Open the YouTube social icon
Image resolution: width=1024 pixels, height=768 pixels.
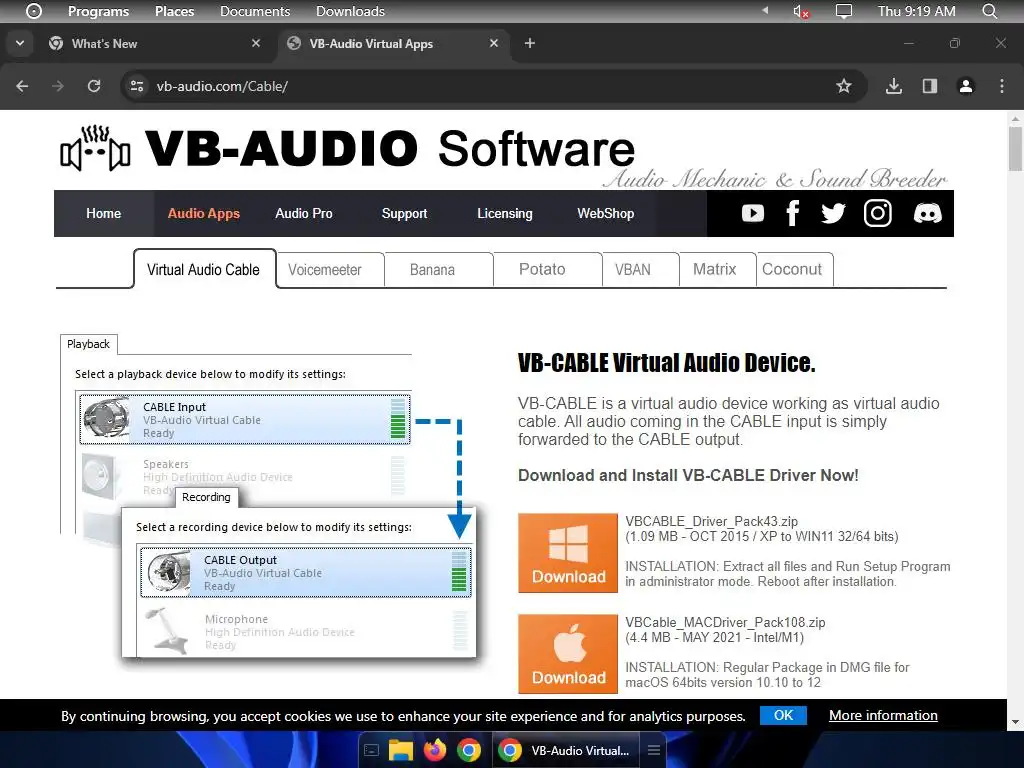coord(752,214)
